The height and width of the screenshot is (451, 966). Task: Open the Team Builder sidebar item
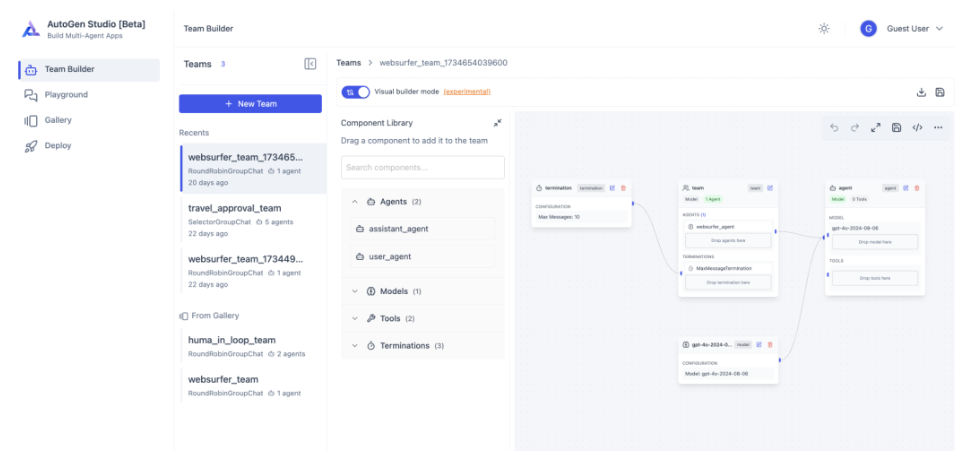89,70
